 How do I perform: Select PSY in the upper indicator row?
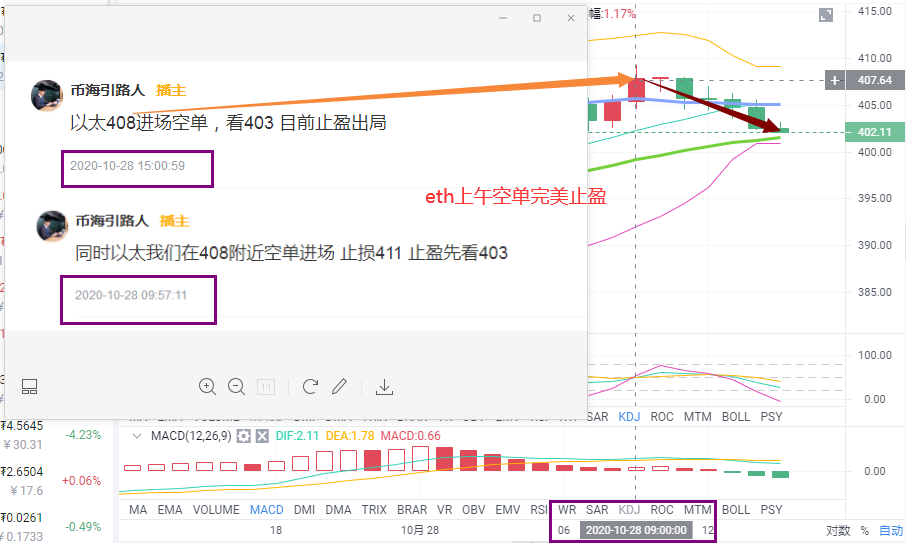pyautogui.click(x=771, y=416)
